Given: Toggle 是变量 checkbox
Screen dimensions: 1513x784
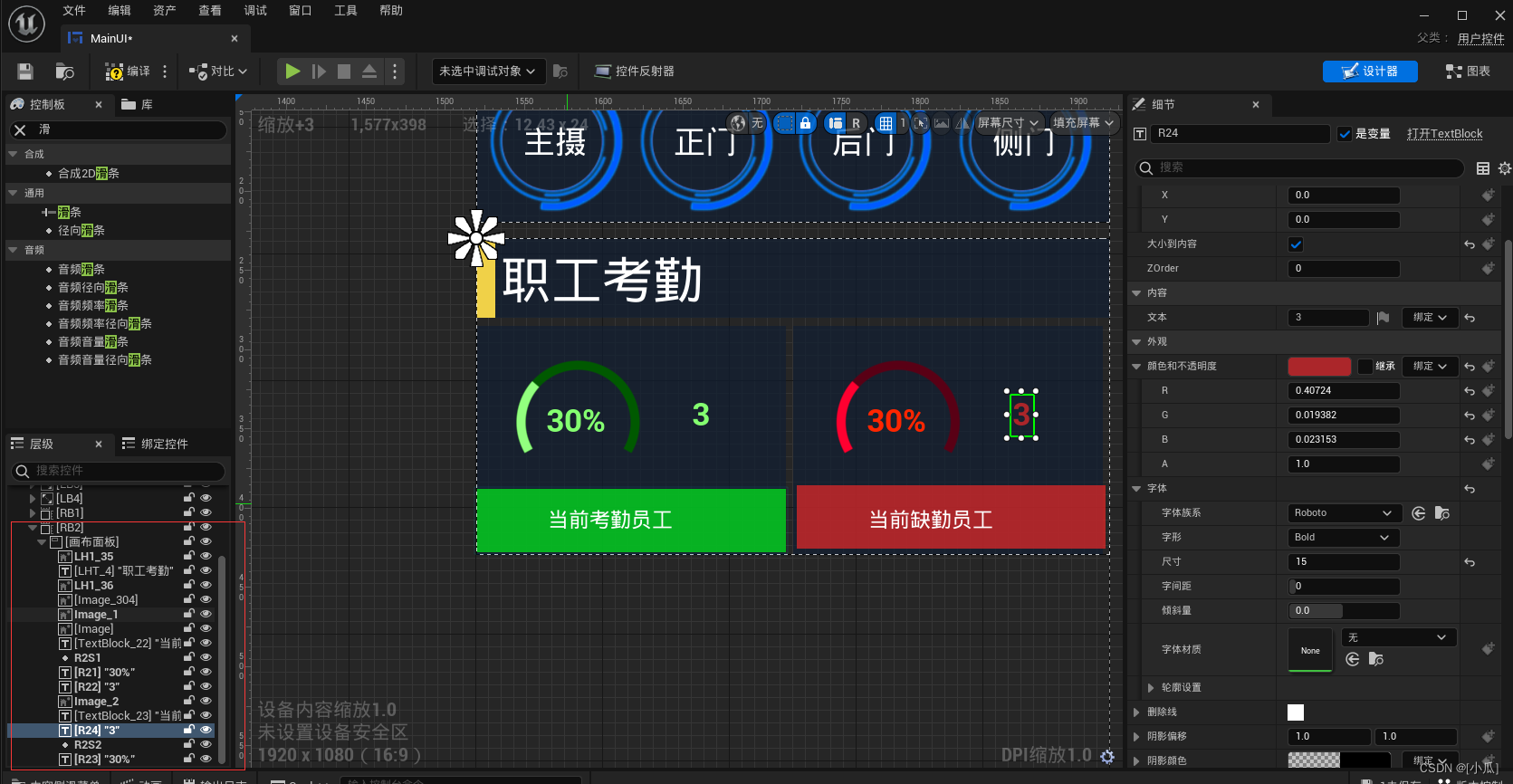Looking at the screenshot, I should click(x=1345, y=134).
